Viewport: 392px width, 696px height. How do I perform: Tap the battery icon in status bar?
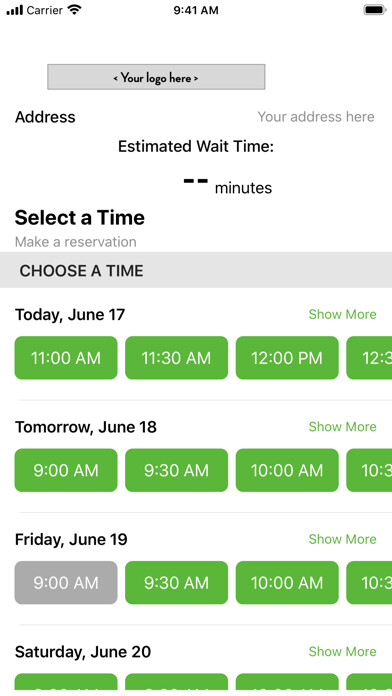(x=375, y=10)
